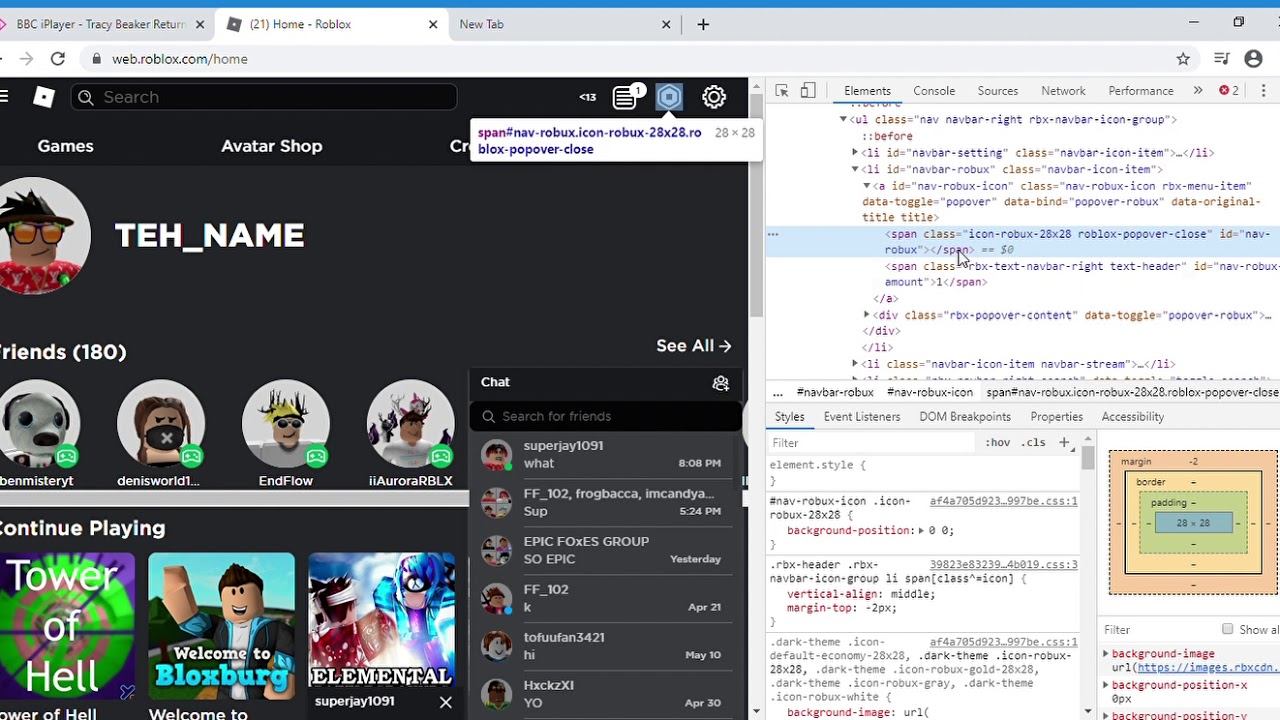Open Chrome media control icon

pyautogui.click(x=1221, y=59)
